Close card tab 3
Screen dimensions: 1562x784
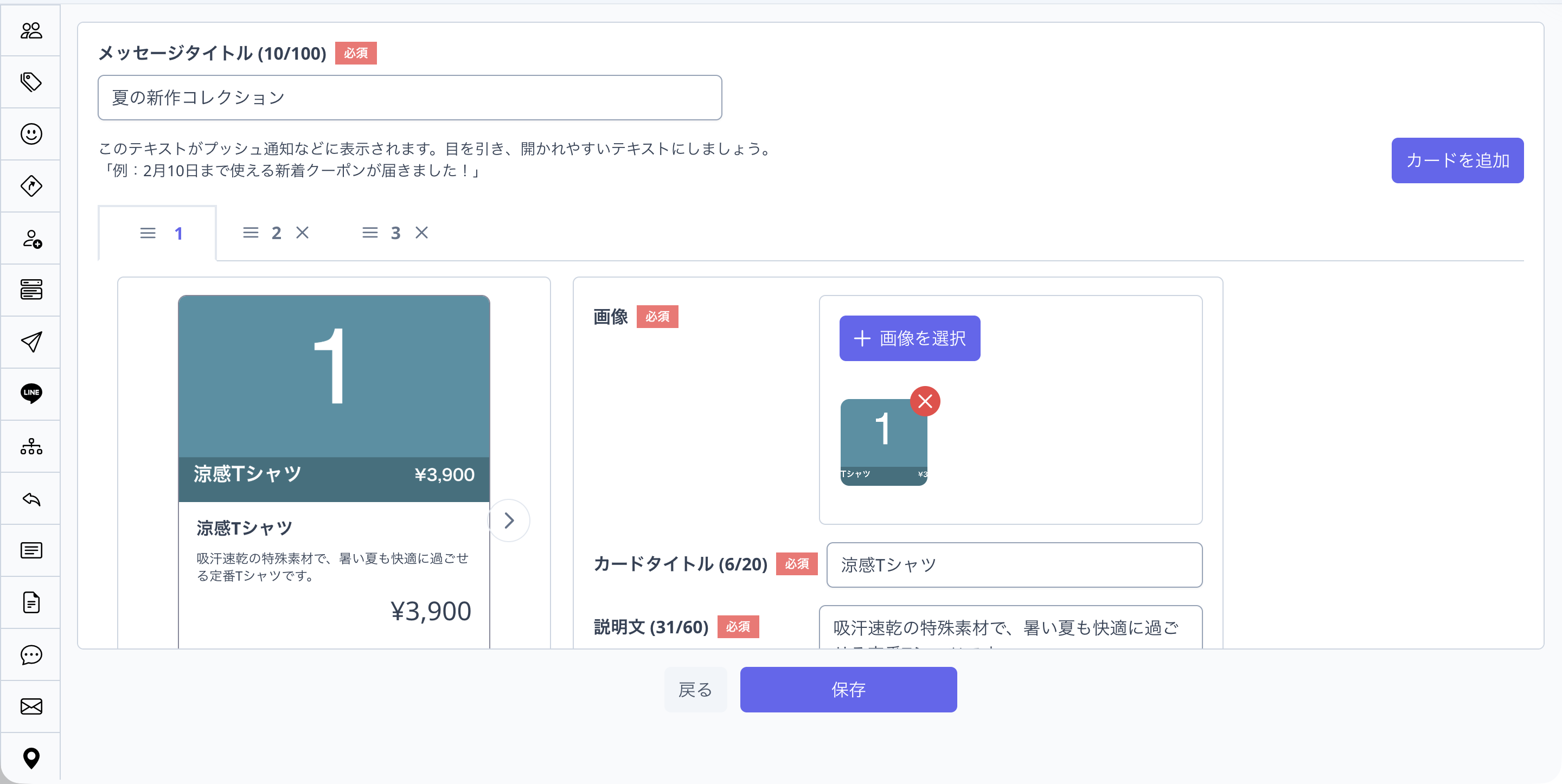coord(421,233)
